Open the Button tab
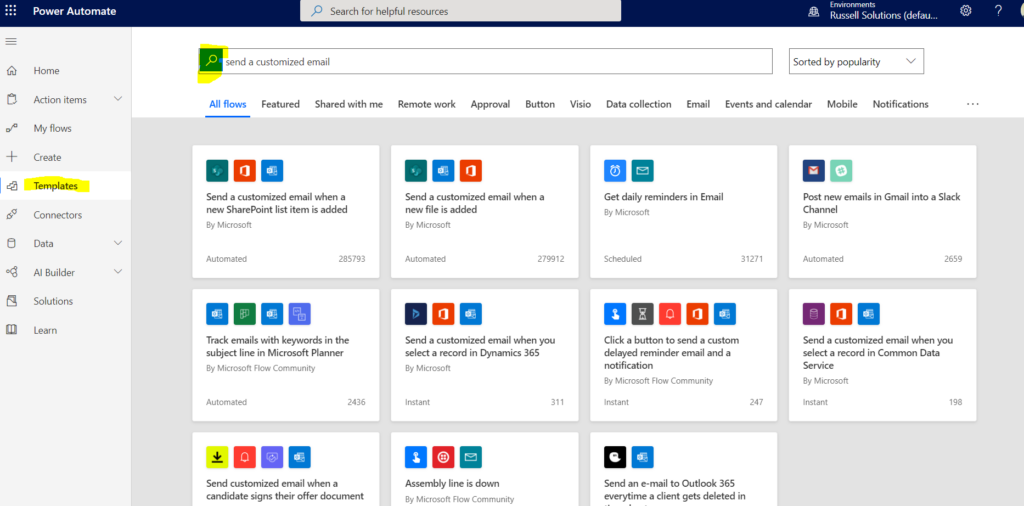1024x506 pixels. (540, 104)
